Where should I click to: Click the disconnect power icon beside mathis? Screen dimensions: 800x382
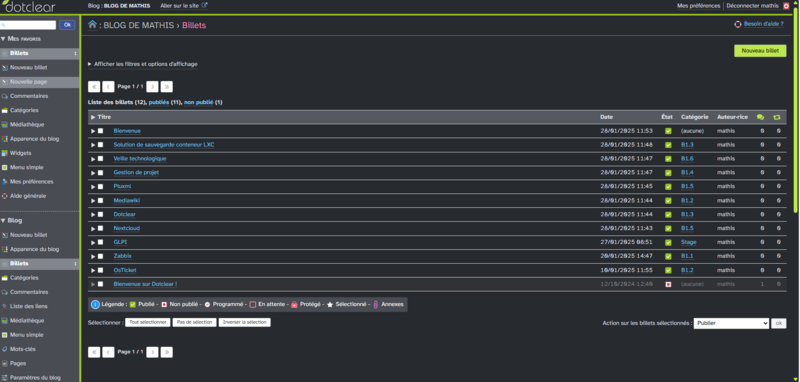pos(786,6)
